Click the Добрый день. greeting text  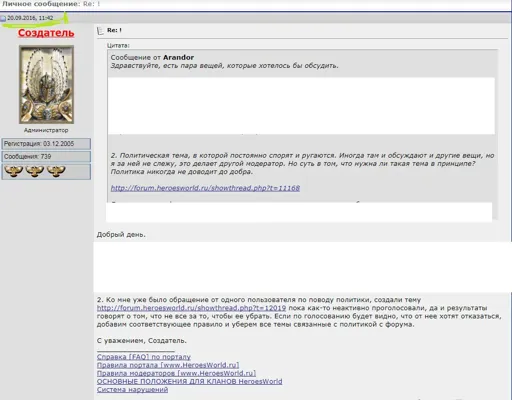click(121, 234)
